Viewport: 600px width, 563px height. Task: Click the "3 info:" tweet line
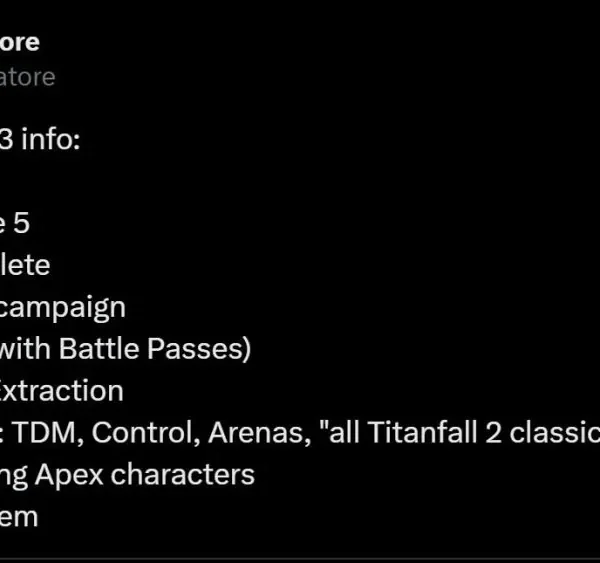point(40,139)
